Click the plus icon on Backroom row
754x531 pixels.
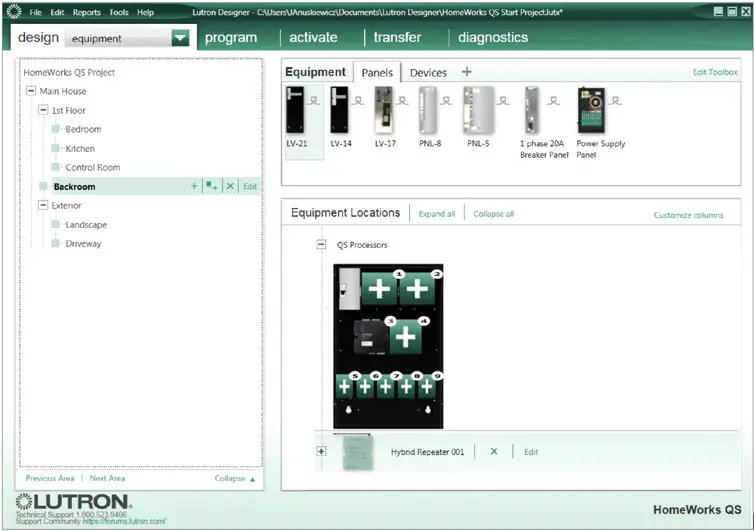[194, 186]
